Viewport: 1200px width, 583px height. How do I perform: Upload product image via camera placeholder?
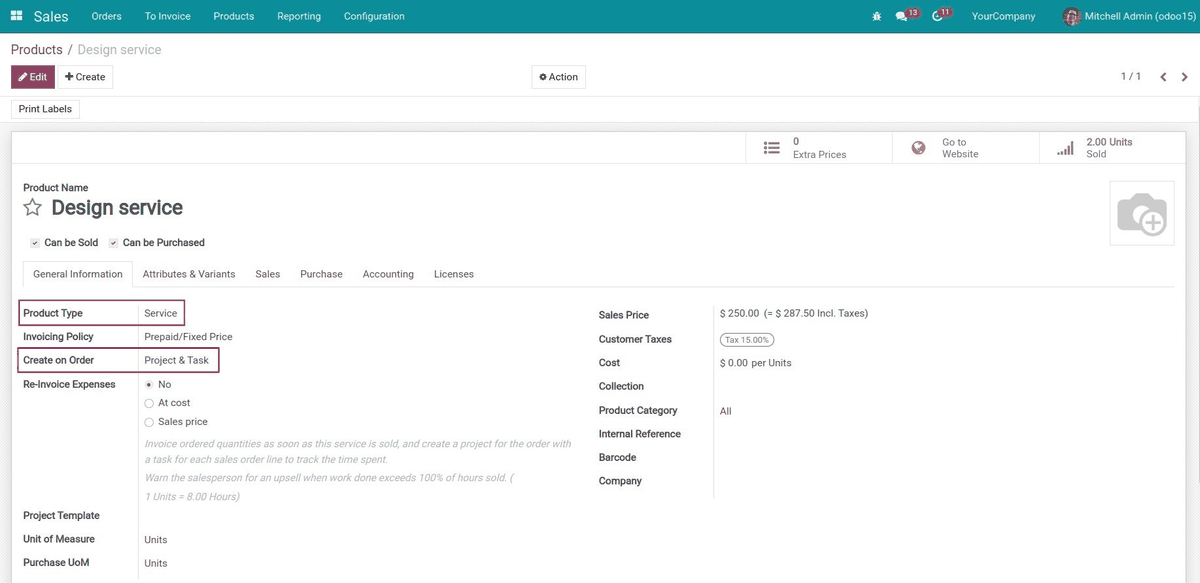point(1142,213)
